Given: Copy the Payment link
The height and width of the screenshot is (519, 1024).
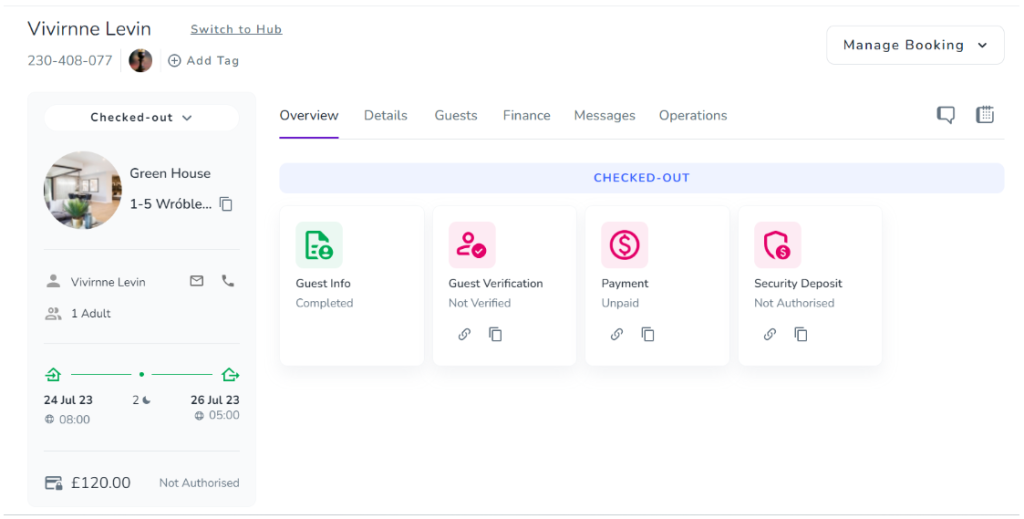Looking at the screenshot, I should [648, 334].
